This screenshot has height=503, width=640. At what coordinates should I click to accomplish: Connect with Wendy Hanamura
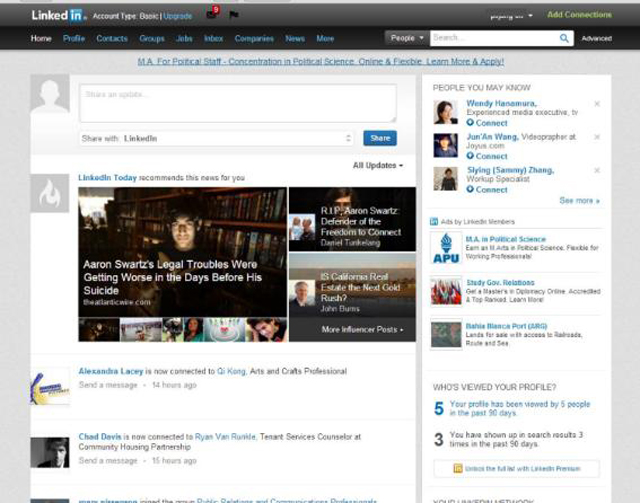pos(487,122)
